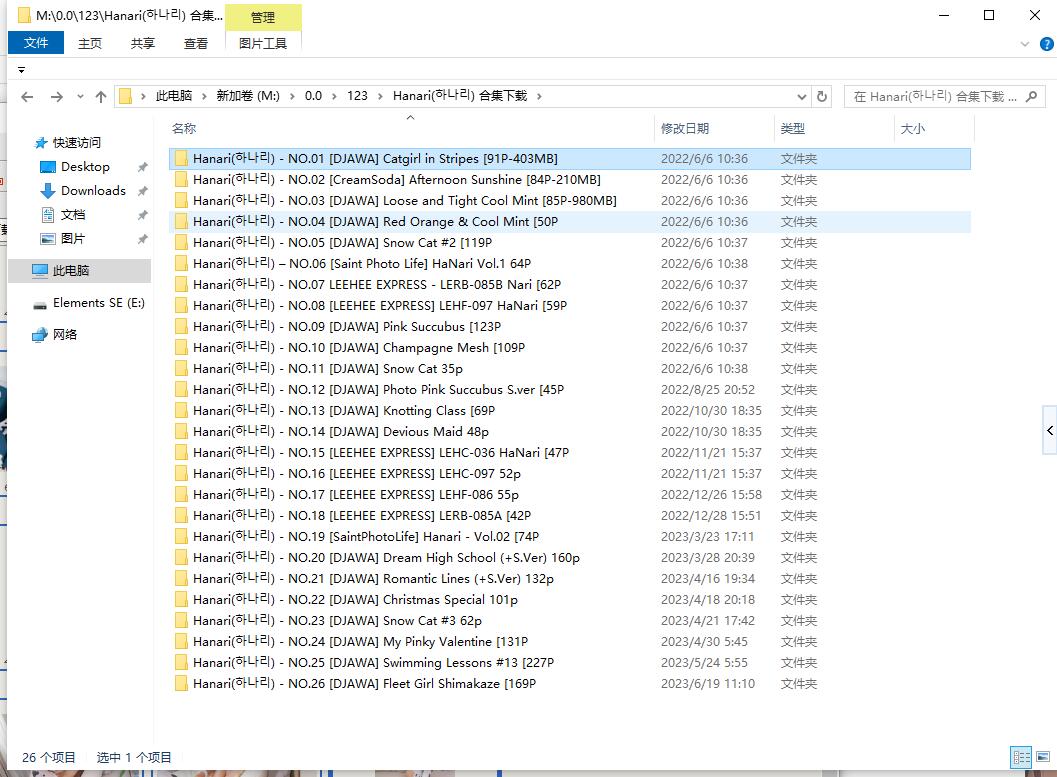Expand chevron after 0.0 breadcrumb
The width and height of the screenshot is (1057, 777).
334,96
